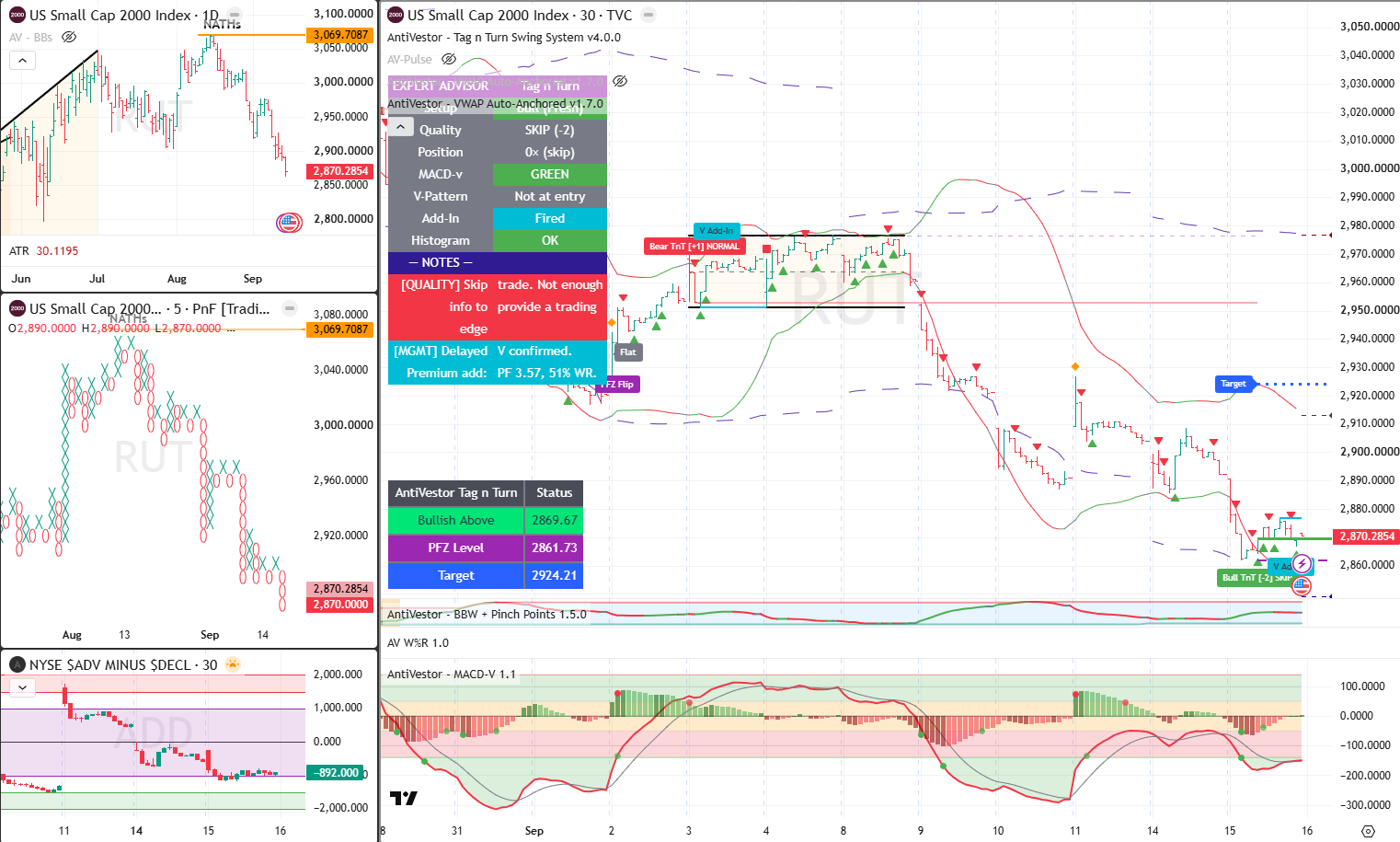Viewport: 1400px width, 842px height.
Task: Click the Target 2924.21 value cell
Action: 554,575
